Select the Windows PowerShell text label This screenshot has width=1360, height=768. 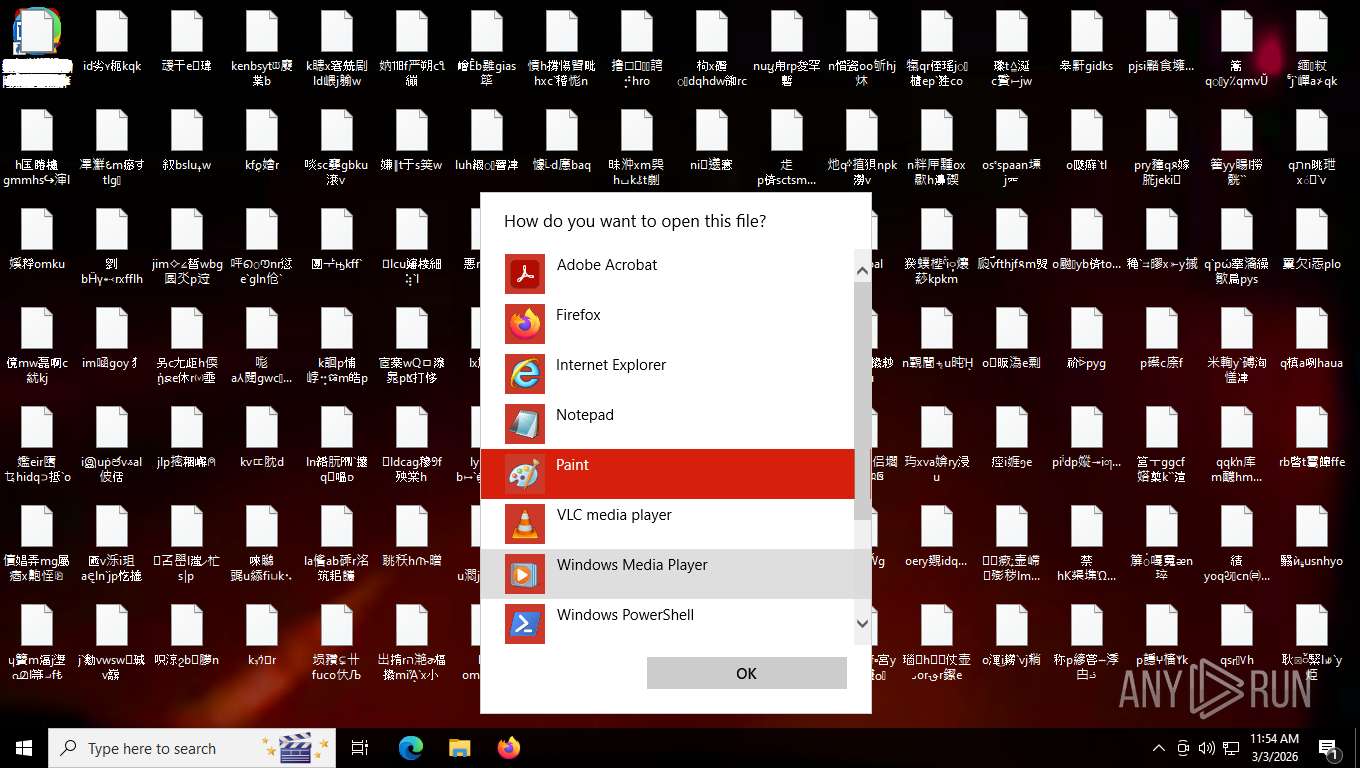point(625,615)
